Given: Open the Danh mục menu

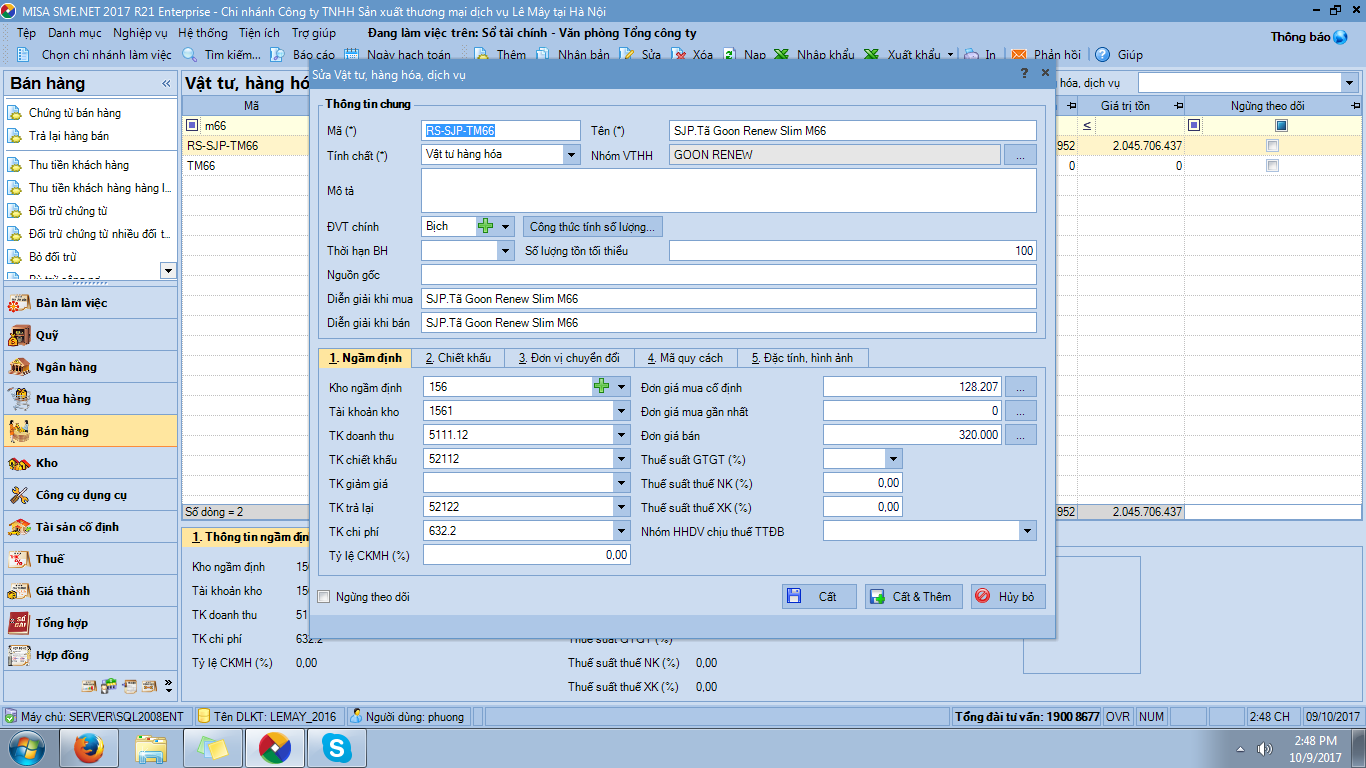Looking at the screenshot, I should click(x=75, y=33).
